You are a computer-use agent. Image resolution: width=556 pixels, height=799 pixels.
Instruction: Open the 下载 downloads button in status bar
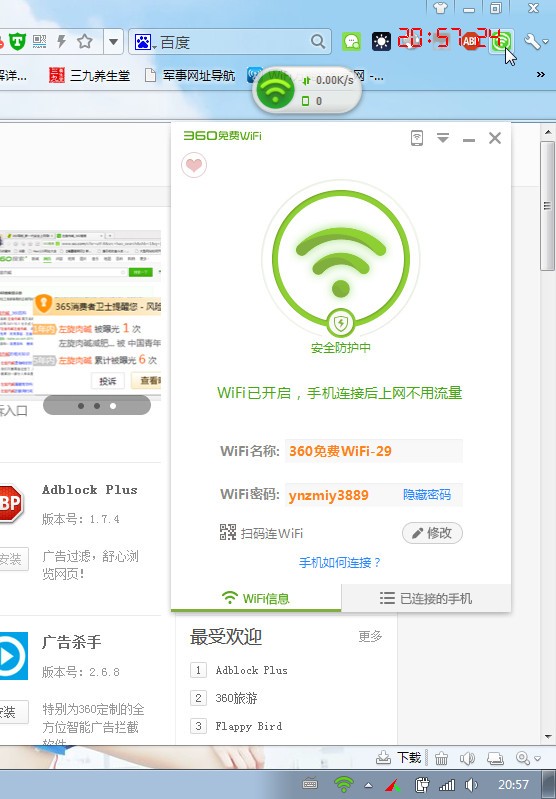(x=399, y=758)
